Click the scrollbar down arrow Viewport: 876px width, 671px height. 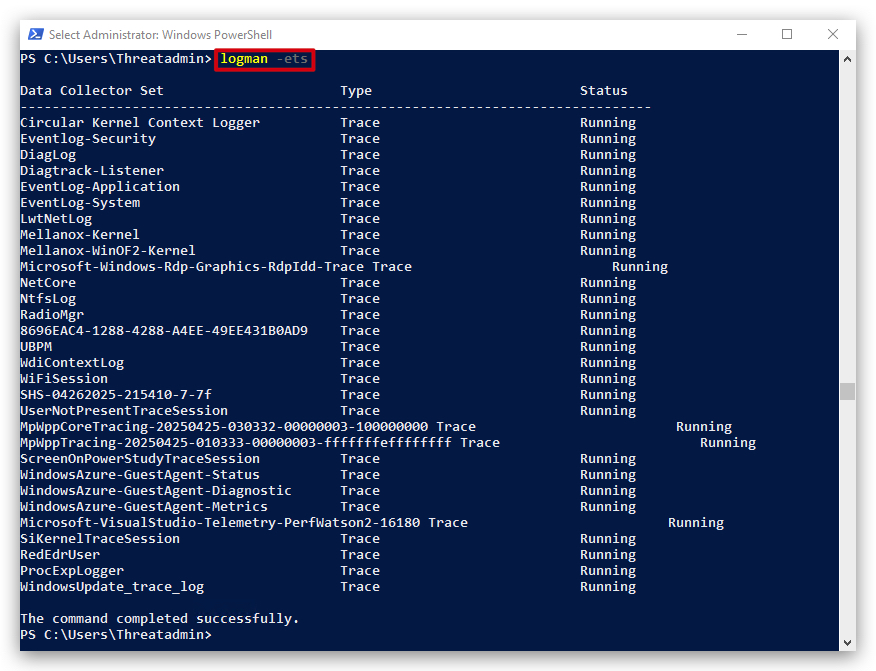(x=848, y=643)
